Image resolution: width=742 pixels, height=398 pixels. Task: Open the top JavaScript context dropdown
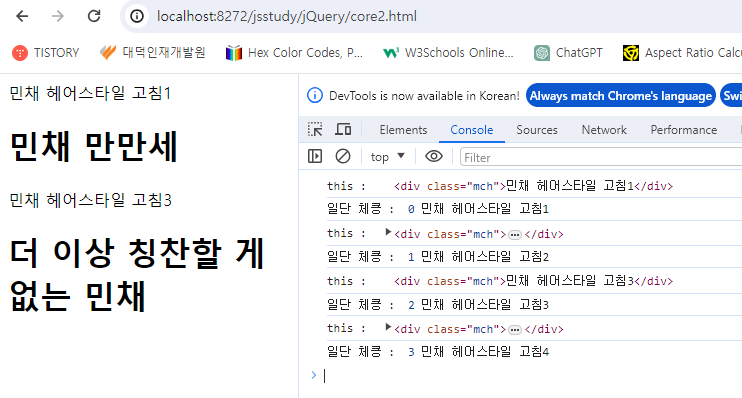click(x=388, y=157)
